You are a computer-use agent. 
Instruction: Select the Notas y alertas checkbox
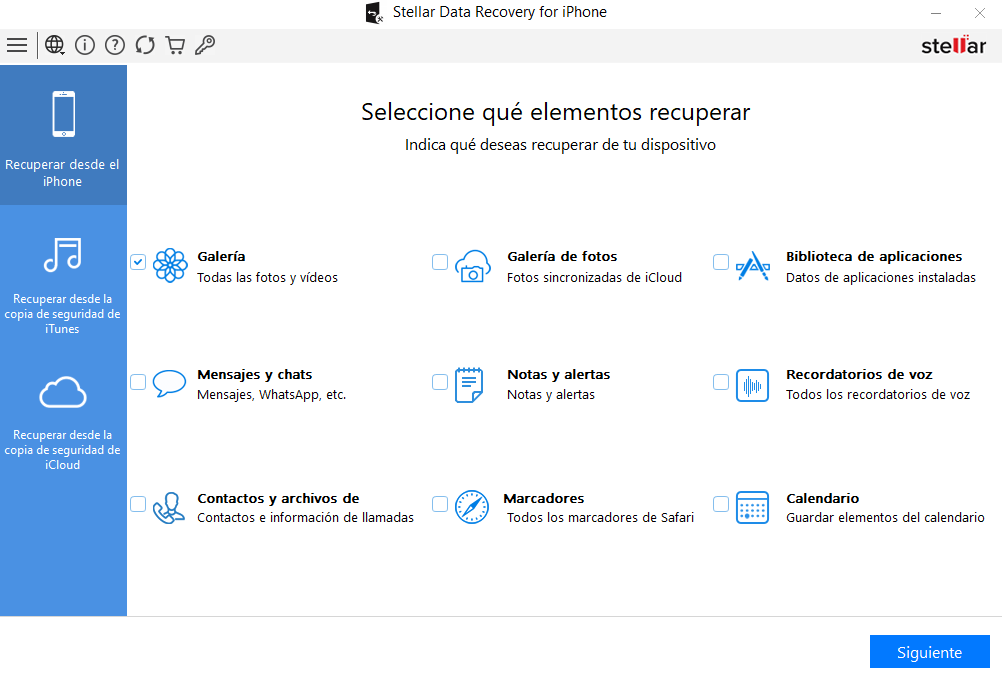pos(440,382)
